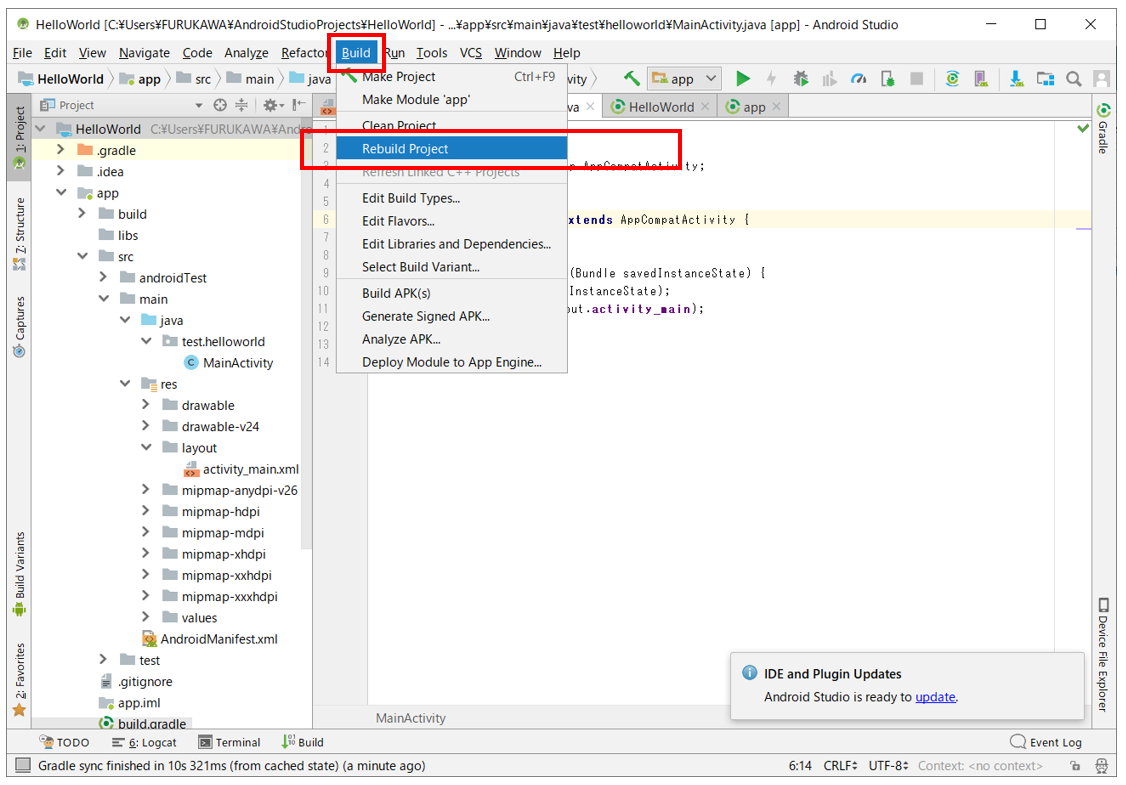
Task: Toggle the Favorites side panel
Action: [19, 679]
